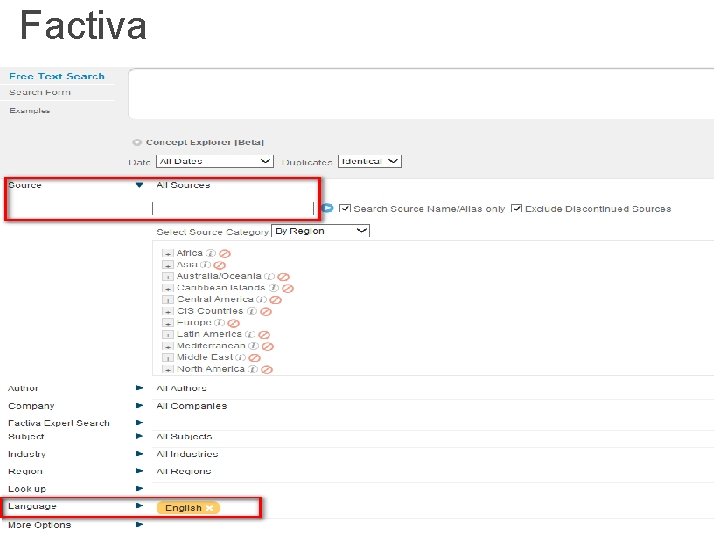Exclude CIS Countries with the not icon
Viewport: 720px width, 540px height.
266,312
